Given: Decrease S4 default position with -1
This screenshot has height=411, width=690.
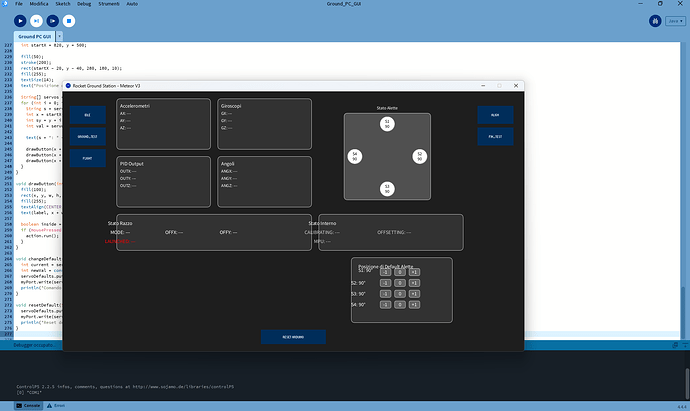Looking at the screenshot, I should 385,305.
